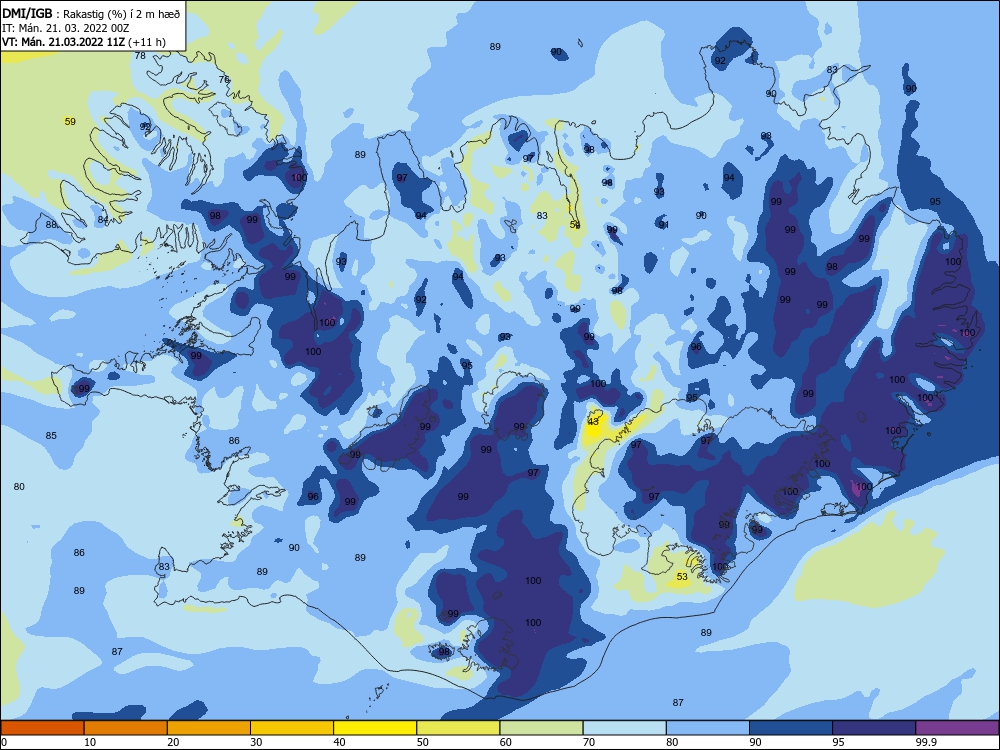Click the '91' humidity value on the map
Viewport: 1000px width, 750px height.
click(x=663, y=225)
